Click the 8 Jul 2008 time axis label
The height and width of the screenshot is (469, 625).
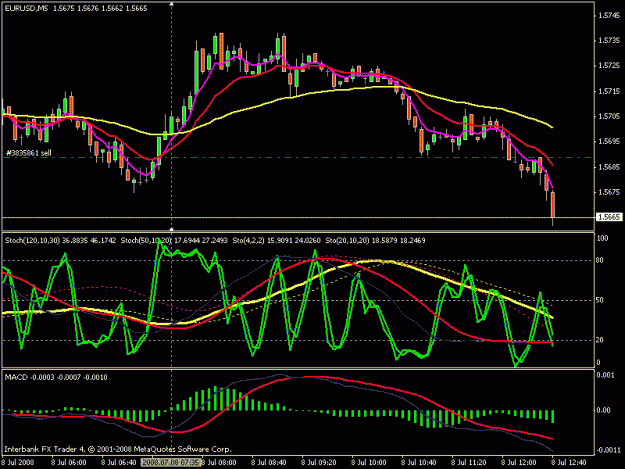coord(18,463)
